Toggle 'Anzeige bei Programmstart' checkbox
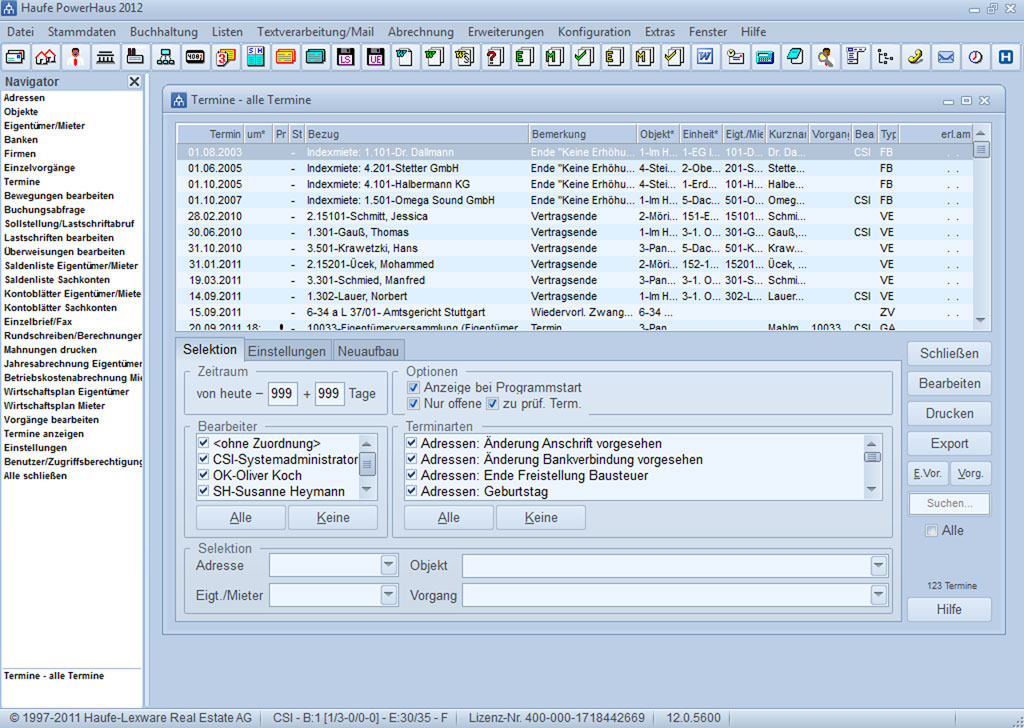The width and height of the screenshot is (1024, 728). tap(413, 388)
